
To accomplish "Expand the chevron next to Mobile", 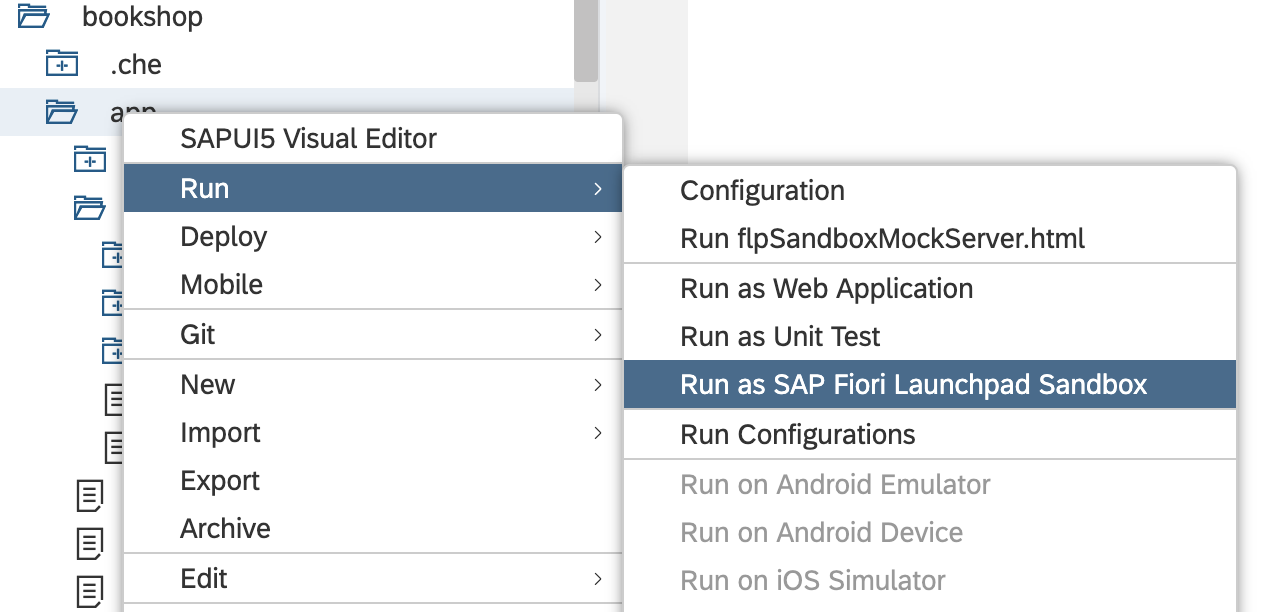I will click(597, 284).
